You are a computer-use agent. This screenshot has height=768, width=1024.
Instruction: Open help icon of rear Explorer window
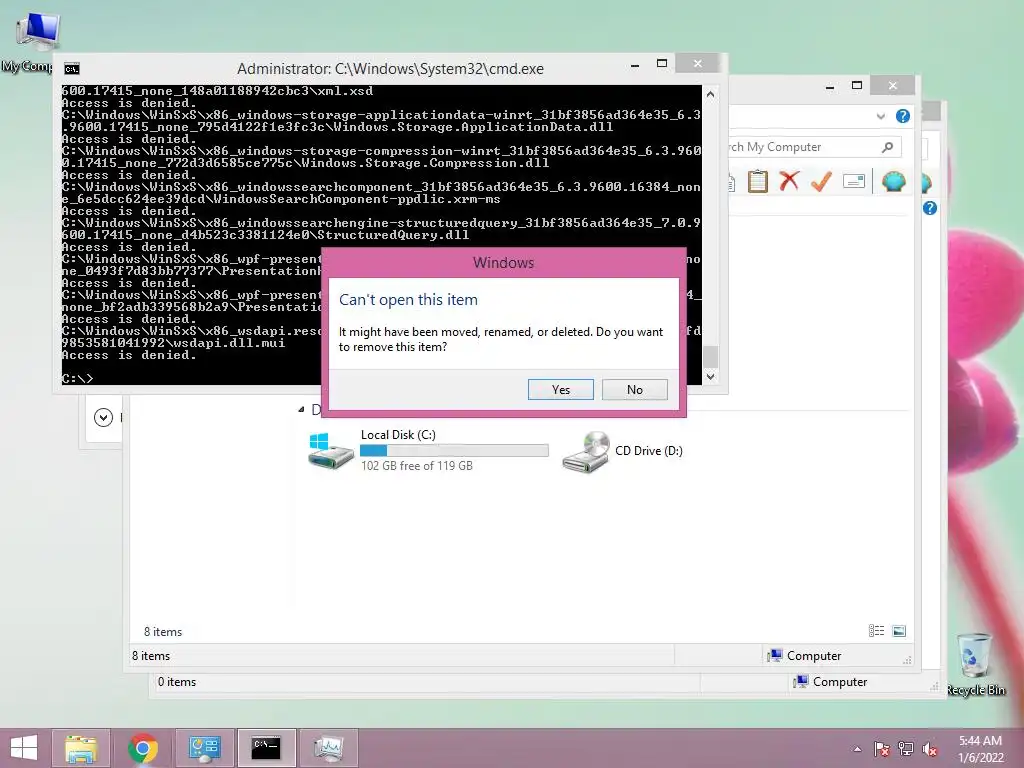point(930,208)
